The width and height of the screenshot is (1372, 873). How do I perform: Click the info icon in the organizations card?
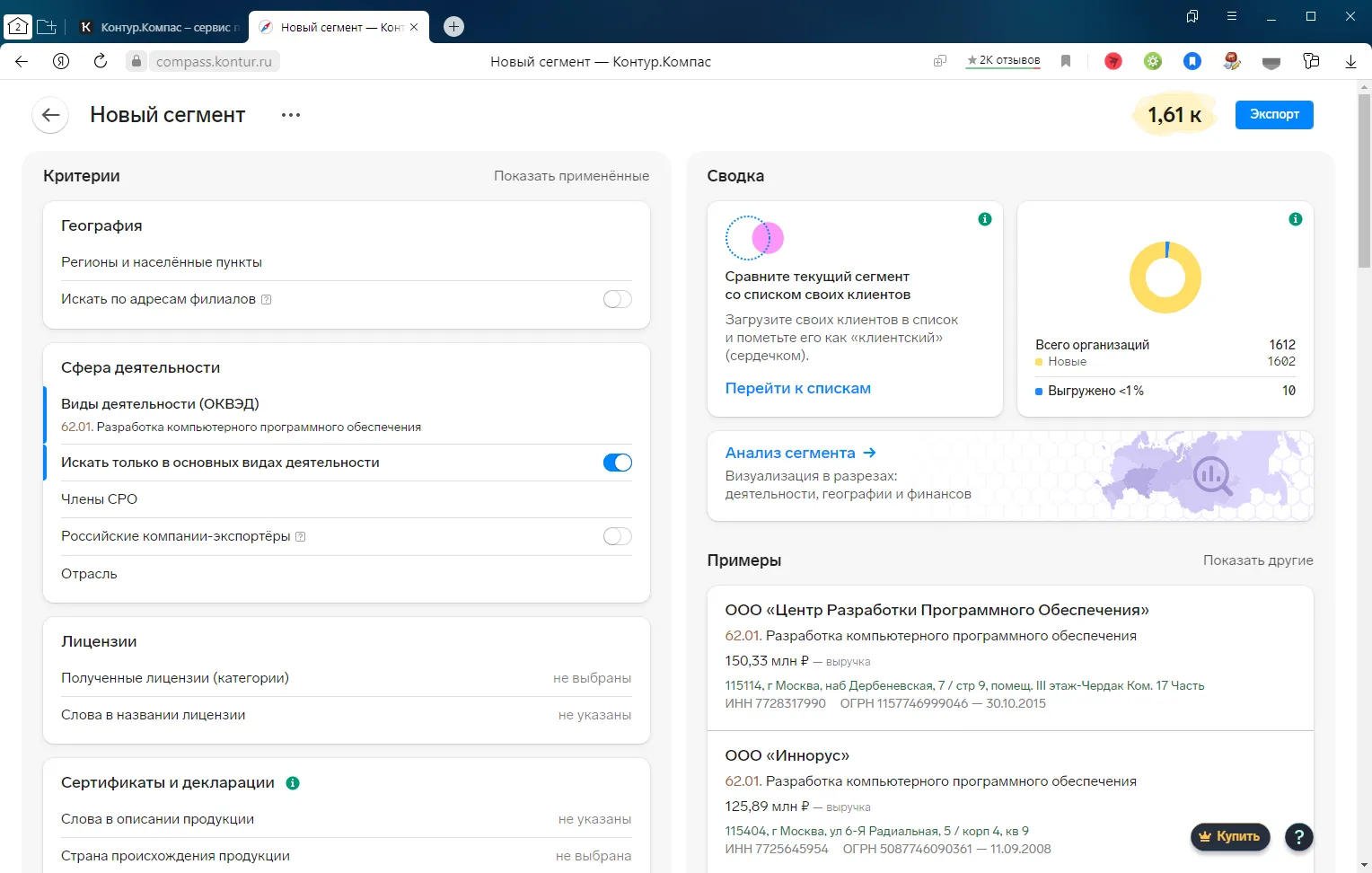pos(1296,219)
